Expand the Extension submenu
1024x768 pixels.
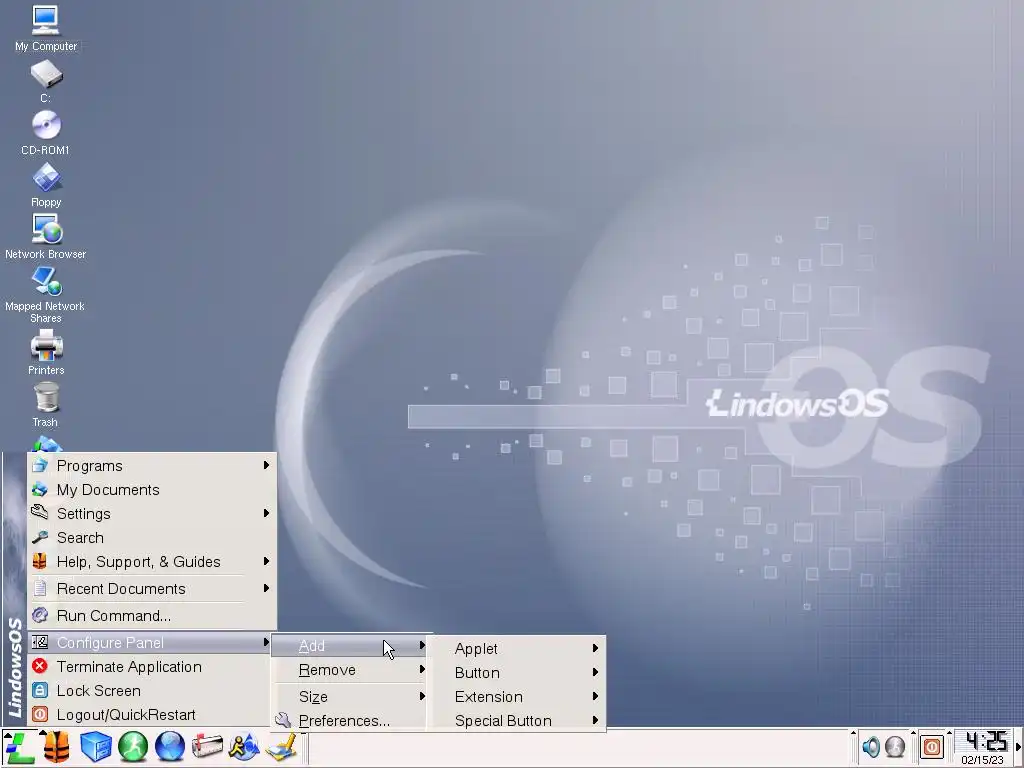(x=517, y=697)
